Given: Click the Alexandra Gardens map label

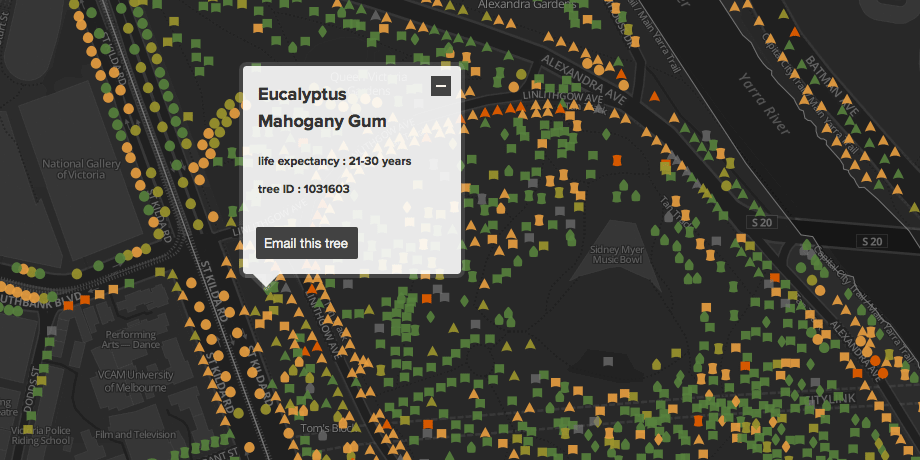Looking at the screenshot, I should click(x=527, y=5).
